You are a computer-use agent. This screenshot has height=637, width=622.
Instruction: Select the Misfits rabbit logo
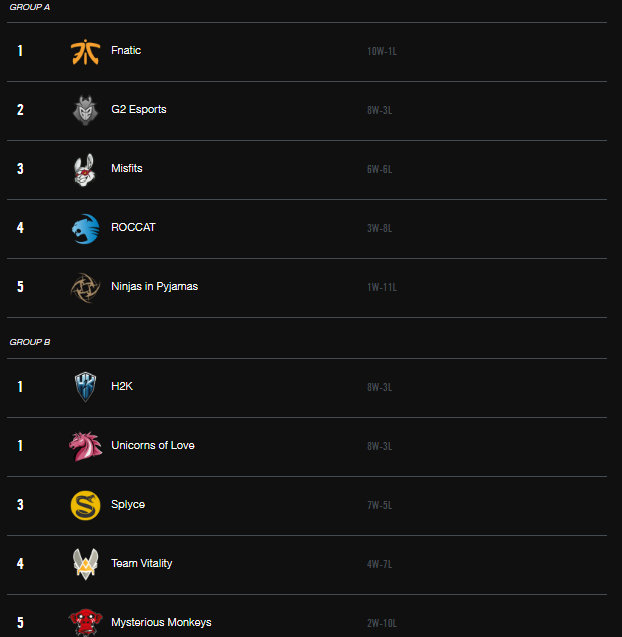85,170
